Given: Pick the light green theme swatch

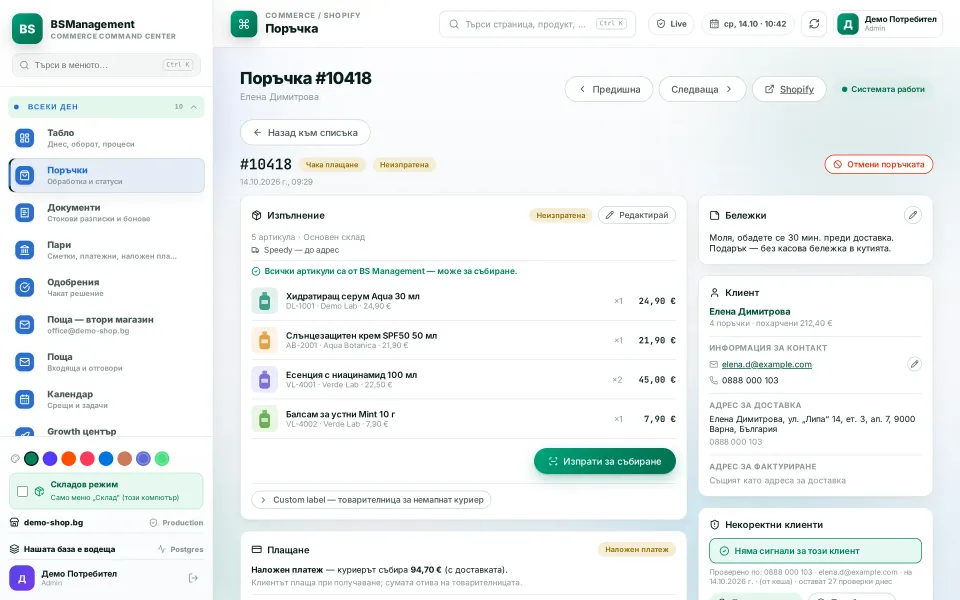Looking at the screenshot, I should [x=162, y=459].
